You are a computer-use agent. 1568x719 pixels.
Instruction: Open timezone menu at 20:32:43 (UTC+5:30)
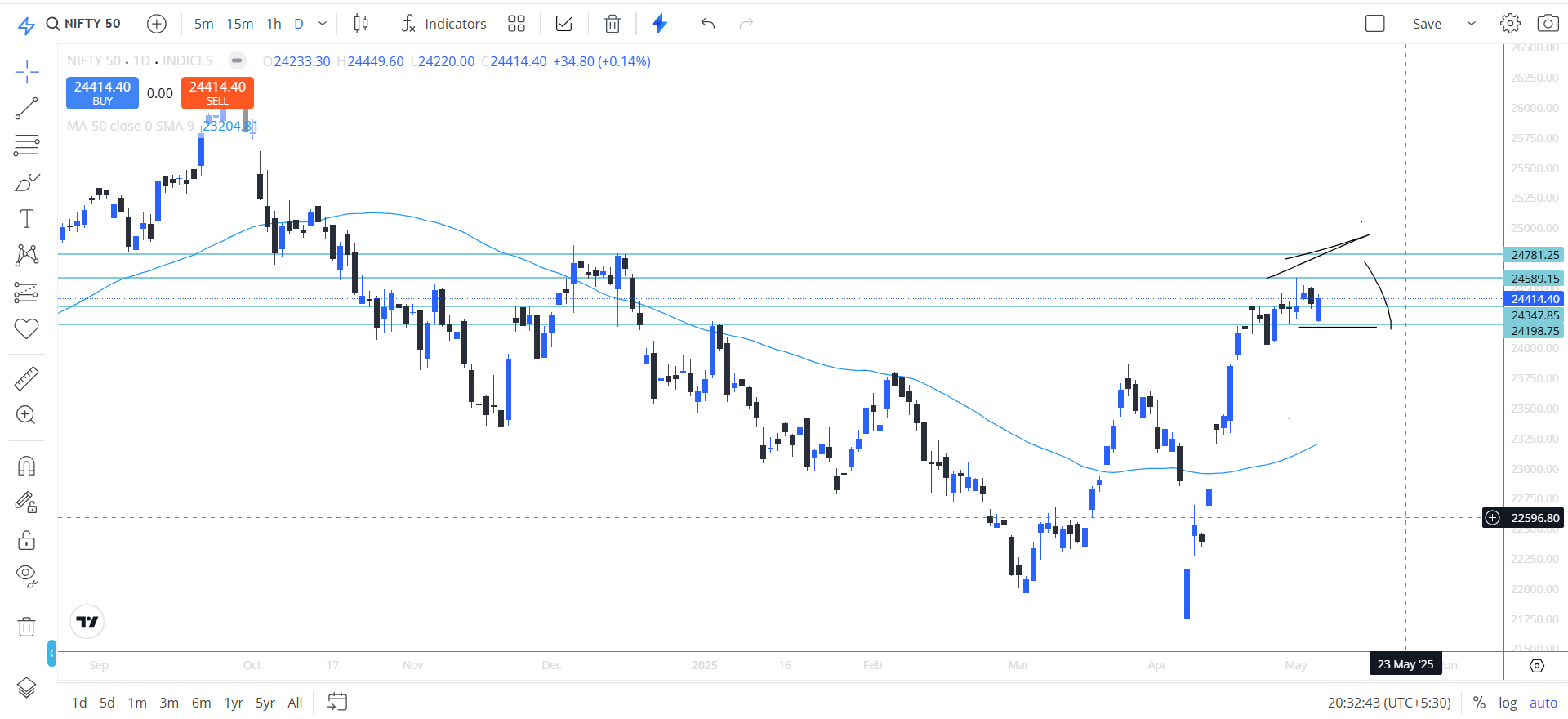[1389, 703]
